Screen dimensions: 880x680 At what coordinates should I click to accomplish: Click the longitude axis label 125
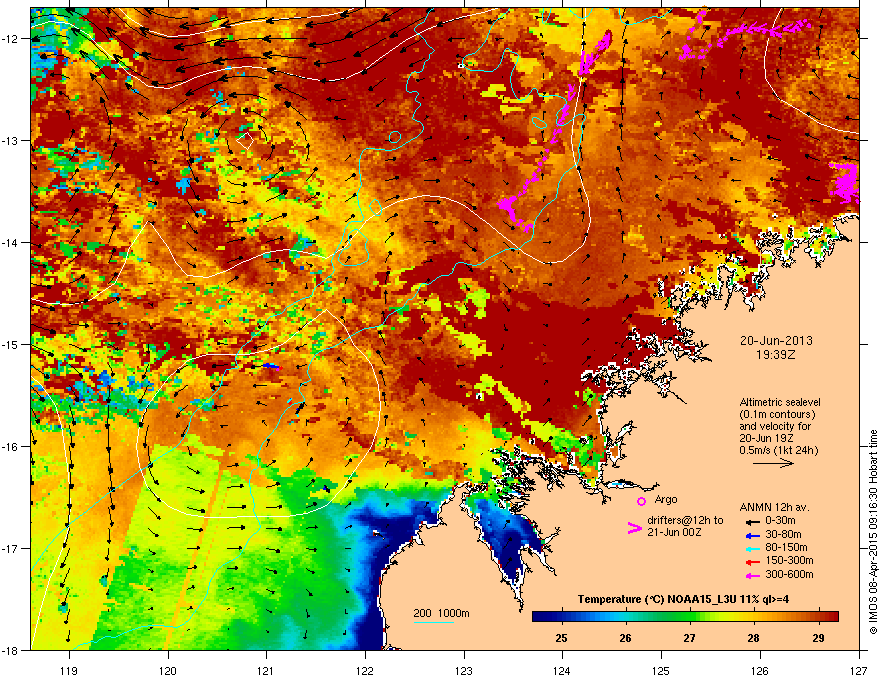(x=661, y=670)
